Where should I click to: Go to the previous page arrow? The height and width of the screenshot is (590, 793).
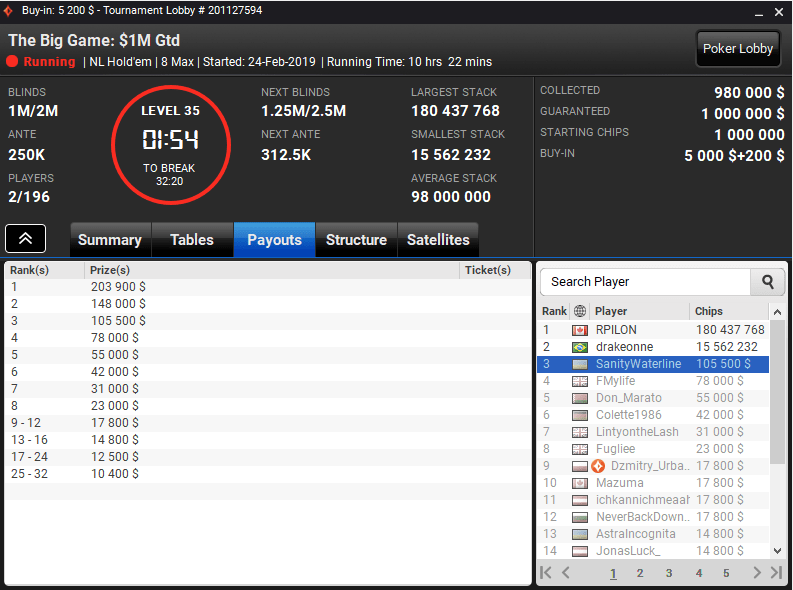[x=565, y=572]
